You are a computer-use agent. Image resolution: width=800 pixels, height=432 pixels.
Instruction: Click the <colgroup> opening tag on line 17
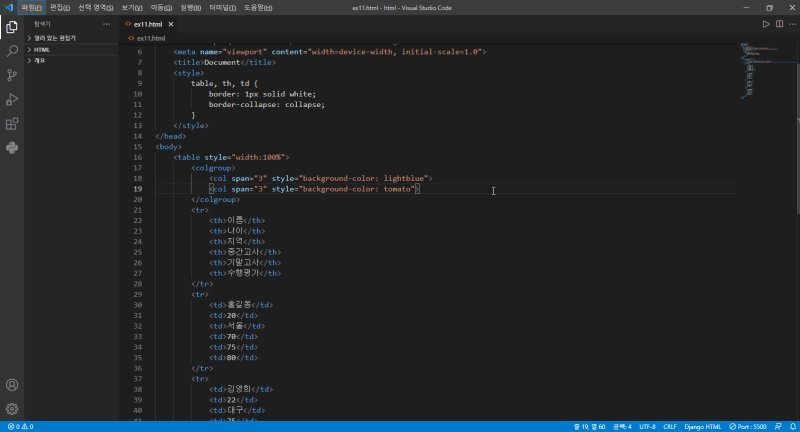[x=213, y=168]
